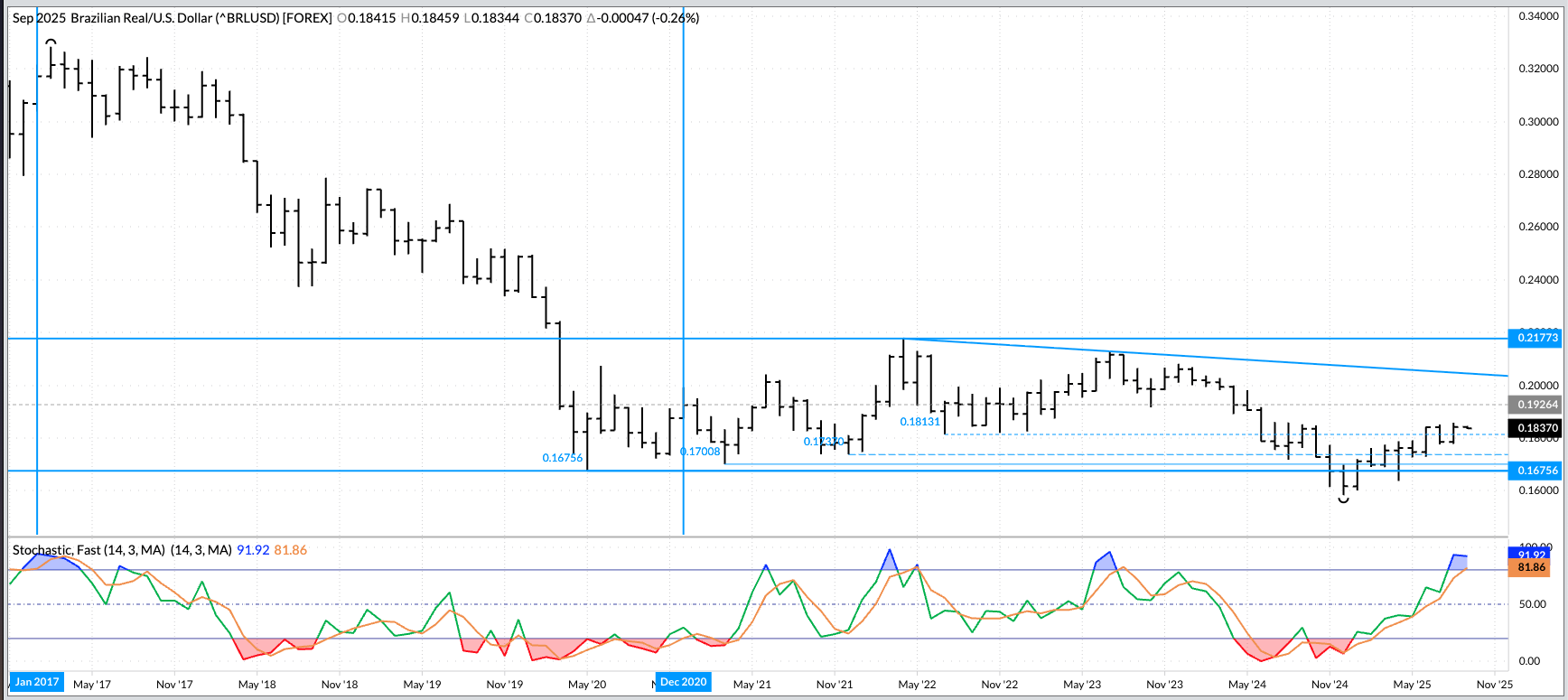Click the gray 0.19264 price axis tag

[x=1536, y=405]
